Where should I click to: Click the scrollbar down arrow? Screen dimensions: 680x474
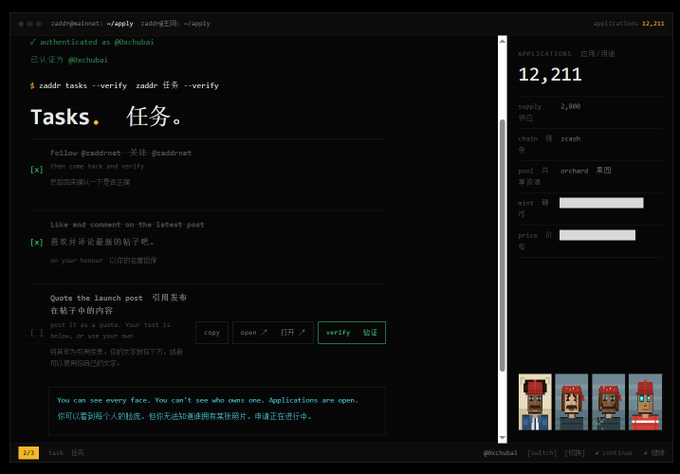pos(502,438)
